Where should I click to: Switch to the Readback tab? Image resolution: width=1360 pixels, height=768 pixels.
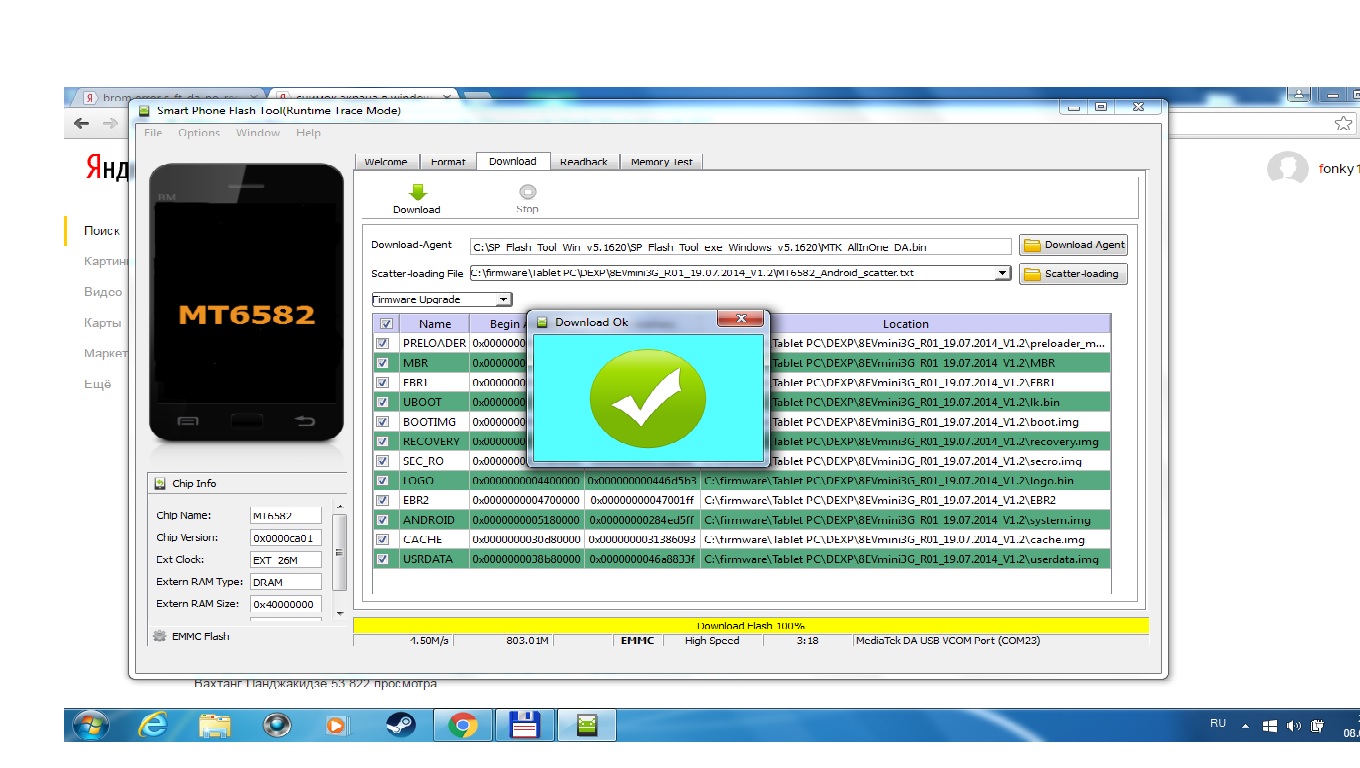coord(583,162)
